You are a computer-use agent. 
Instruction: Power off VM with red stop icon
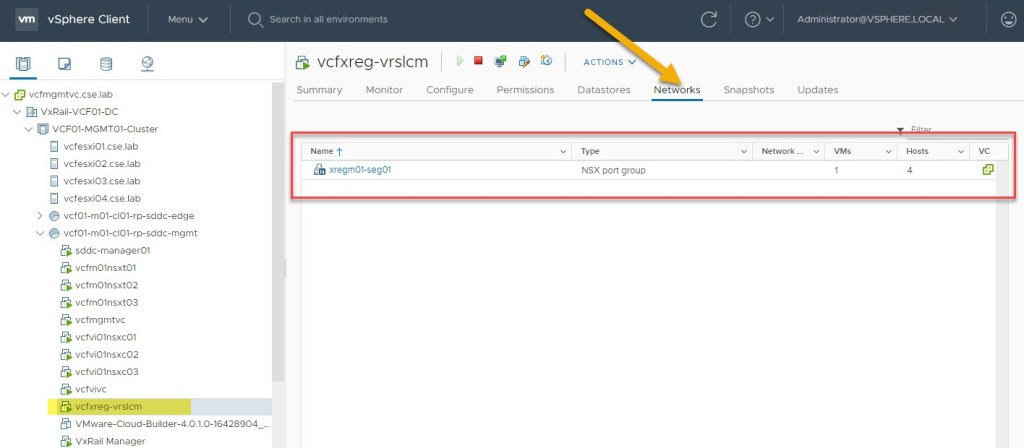click(x=478, y=61)
